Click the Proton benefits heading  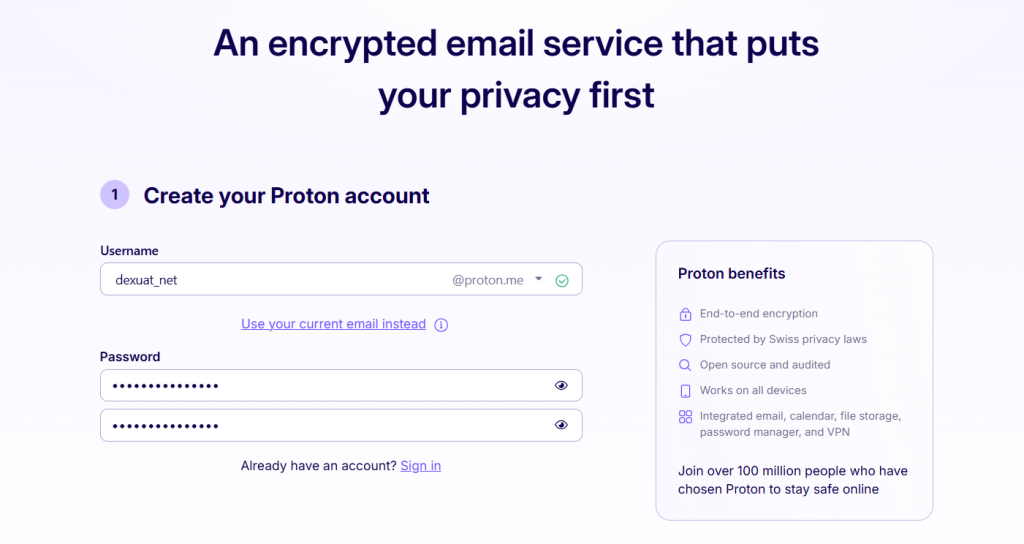731,274
